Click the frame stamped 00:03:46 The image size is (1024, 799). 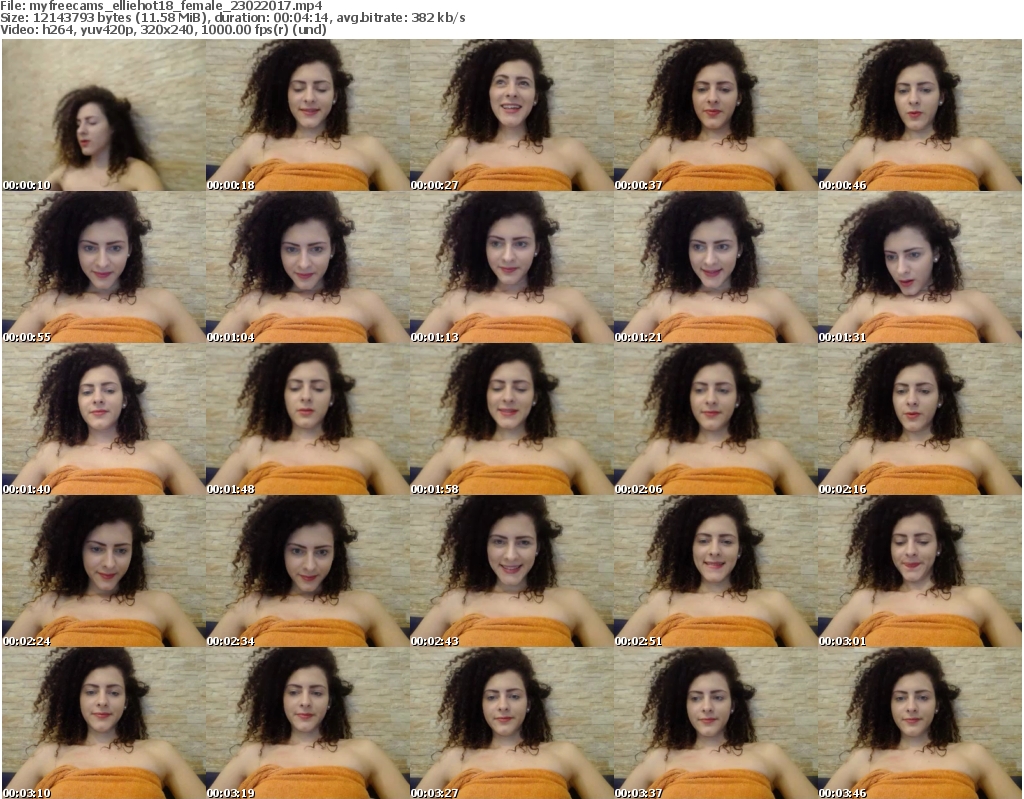pyautogui.click(x=919, y=723)
